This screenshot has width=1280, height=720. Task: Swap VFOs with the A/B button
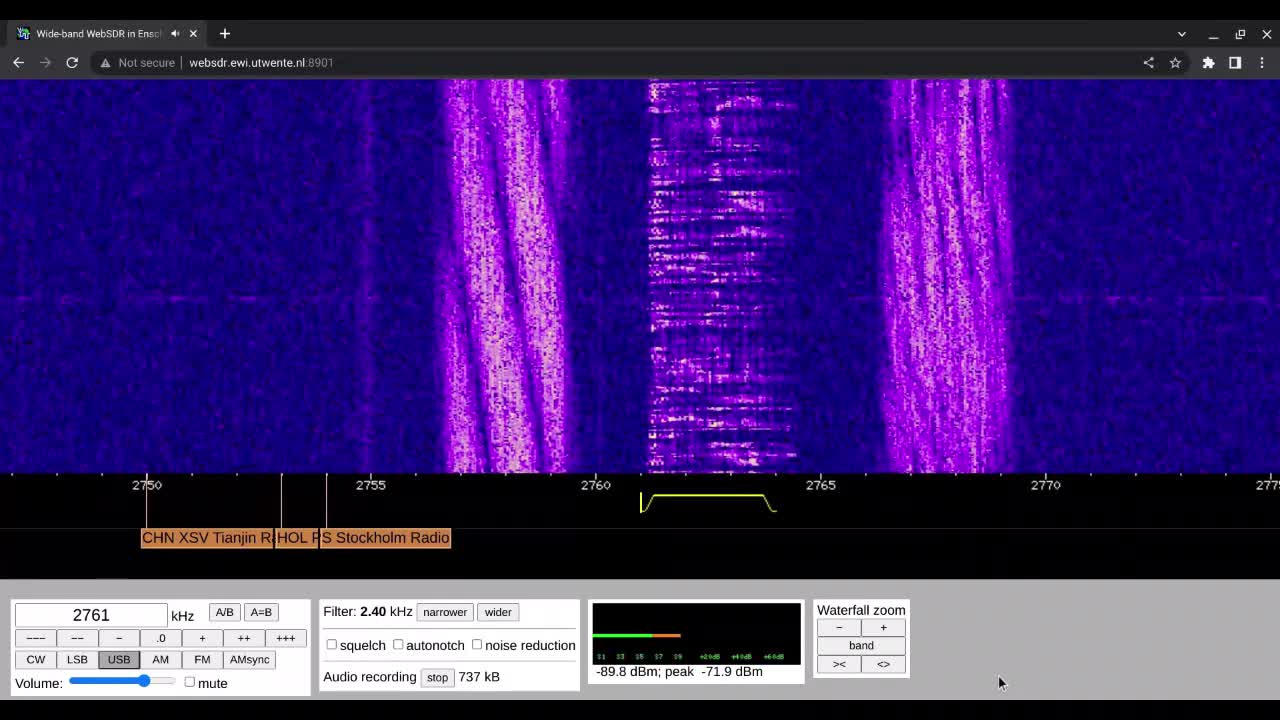click(224, 612)
